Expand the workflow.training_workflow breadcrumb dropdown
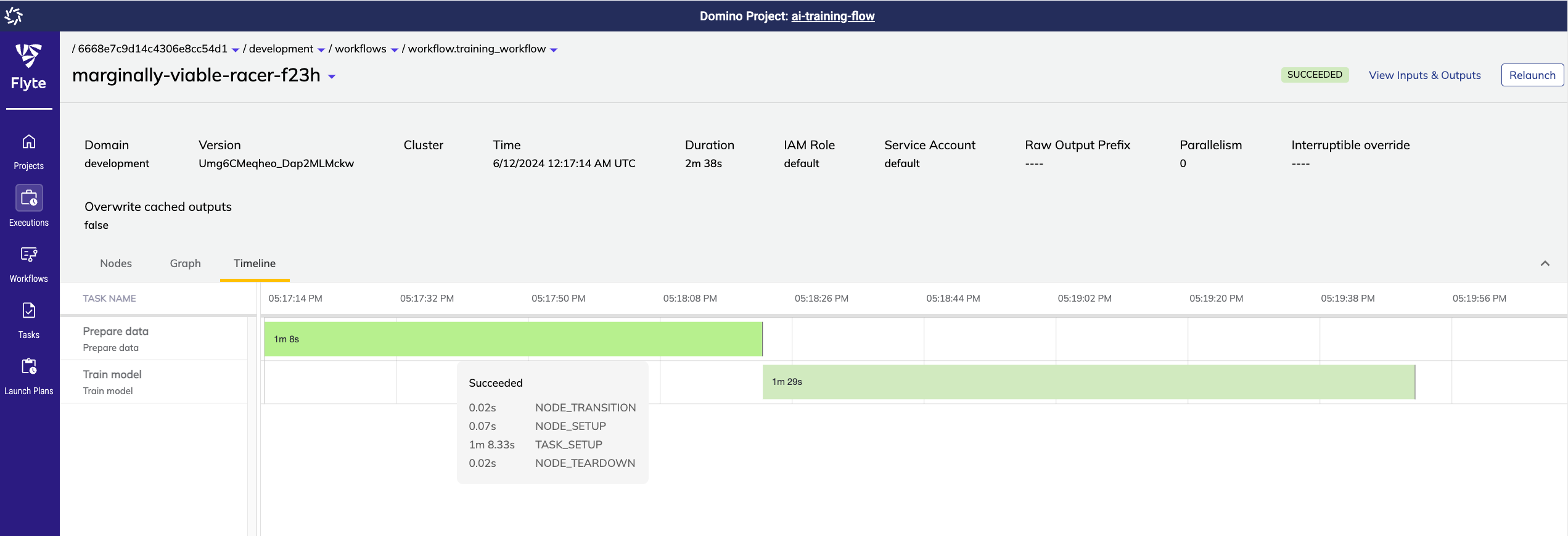1568x536 pixels. (x=554, y=50)
